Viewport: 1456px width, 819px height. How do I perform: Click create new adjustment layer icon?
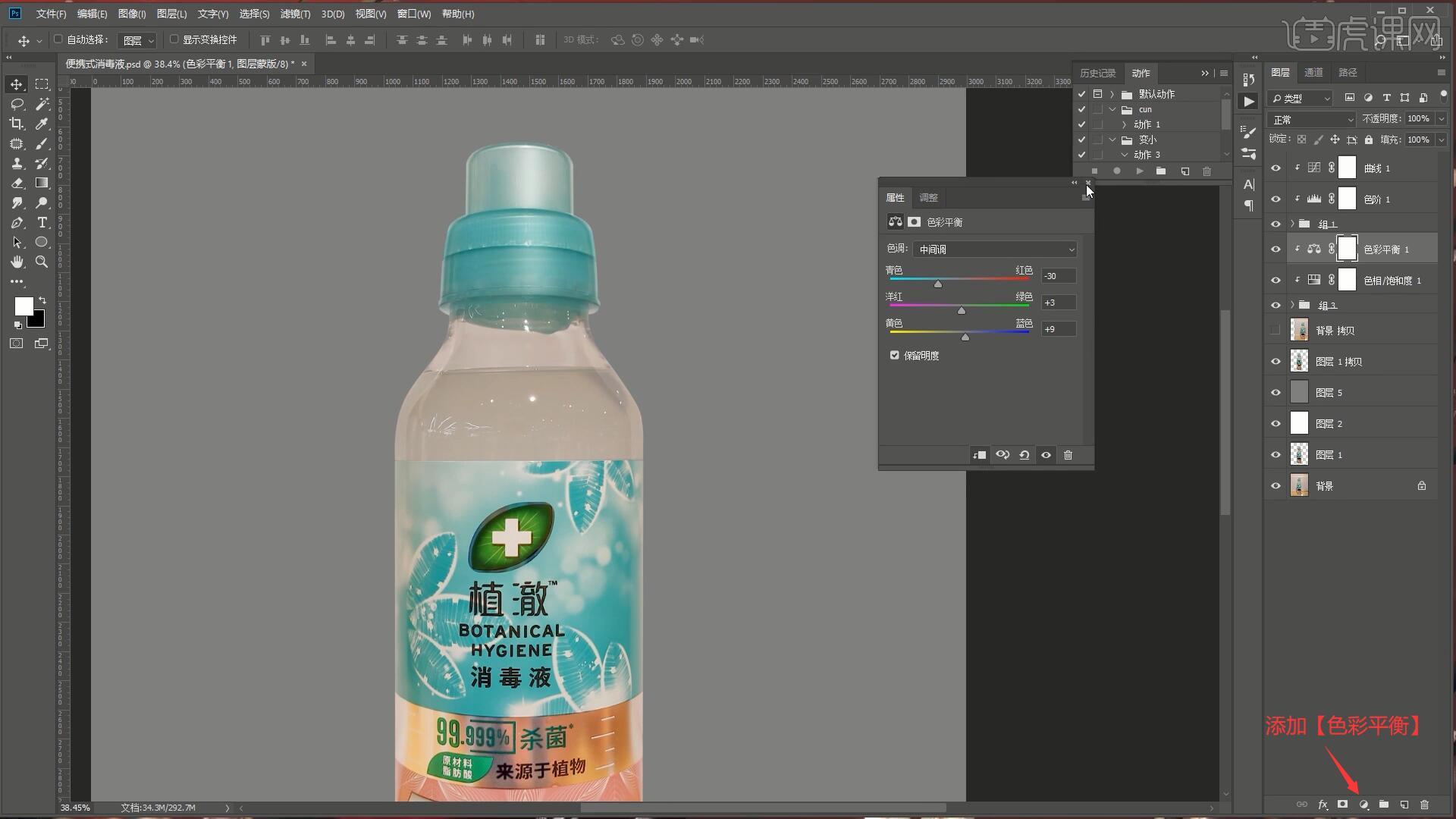pyautogui.click(x=1363, y=805)
